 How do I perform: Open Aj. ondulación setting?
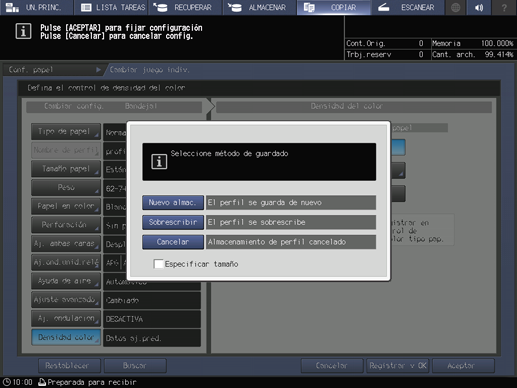(66, 318)
